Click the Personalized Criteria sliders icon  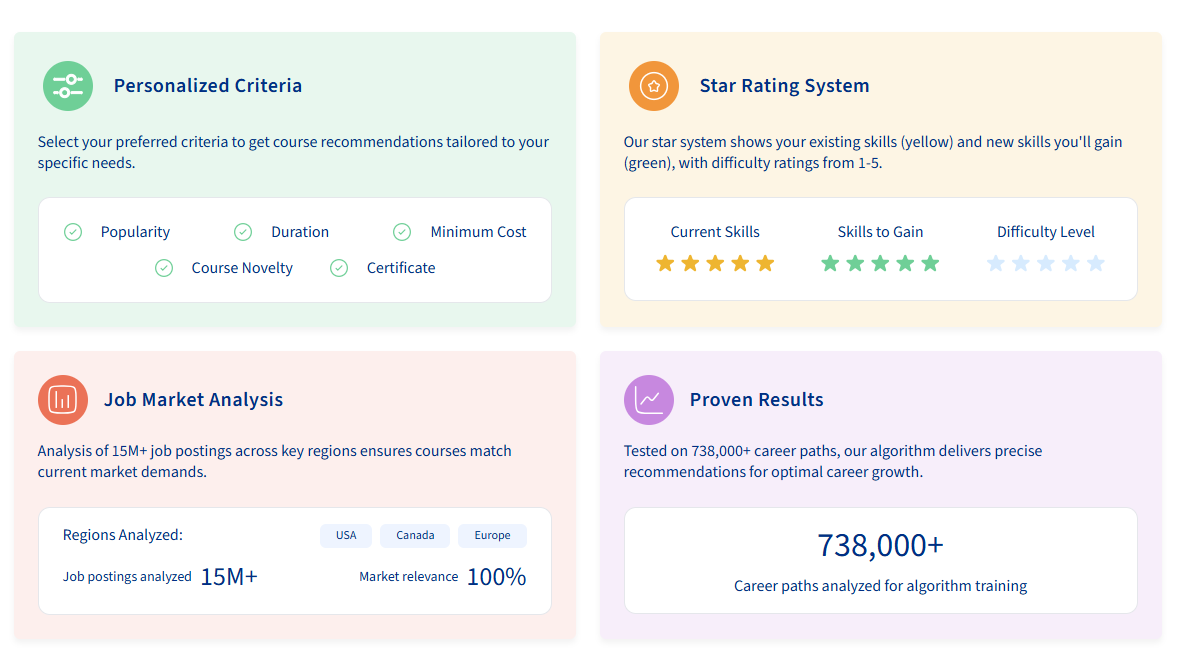click(67, 86)
